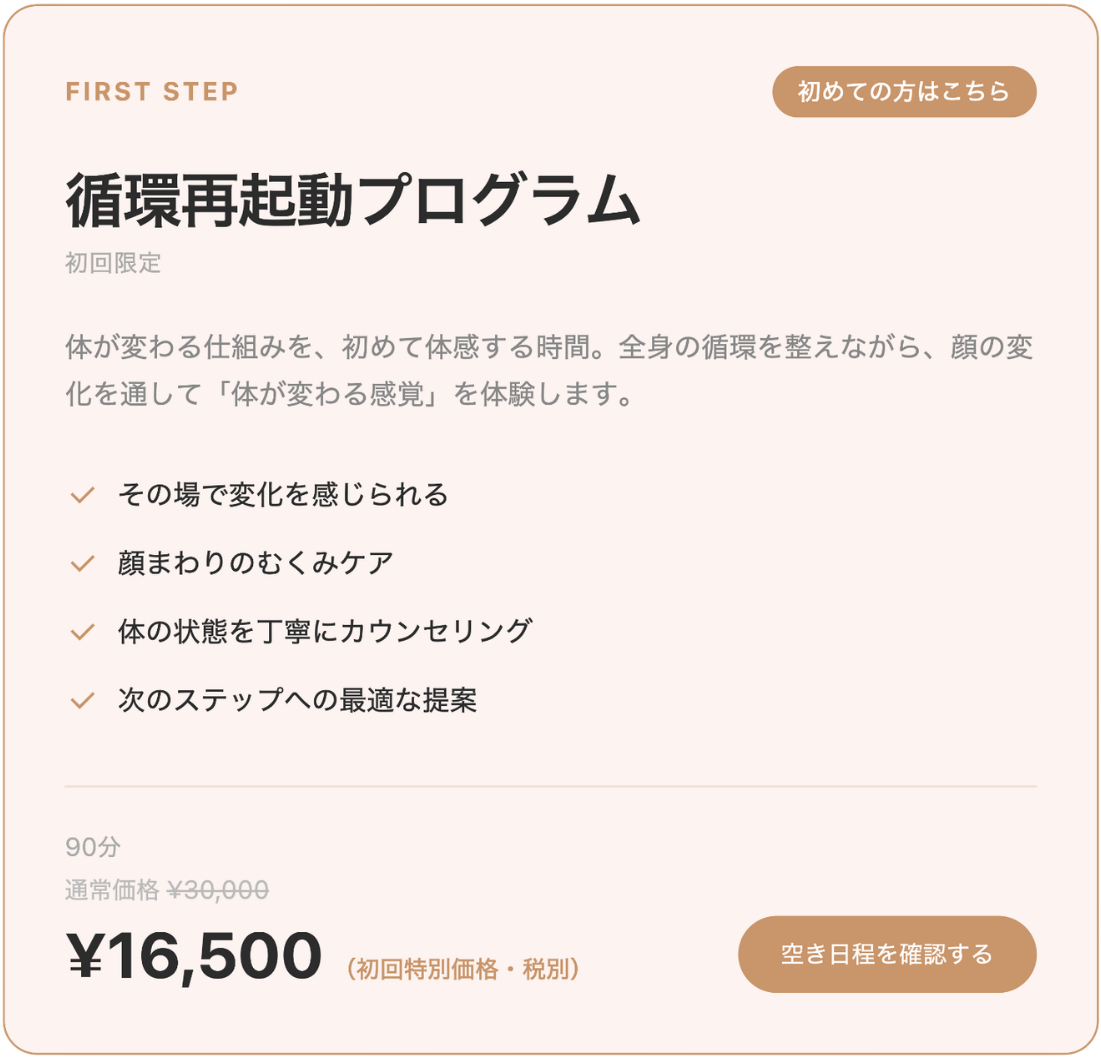This screenshot has width=1101, height=1059.
Task: Select the その場で変化を感じられる feature text
Action: pyautogui.click(x=283, y=494)
